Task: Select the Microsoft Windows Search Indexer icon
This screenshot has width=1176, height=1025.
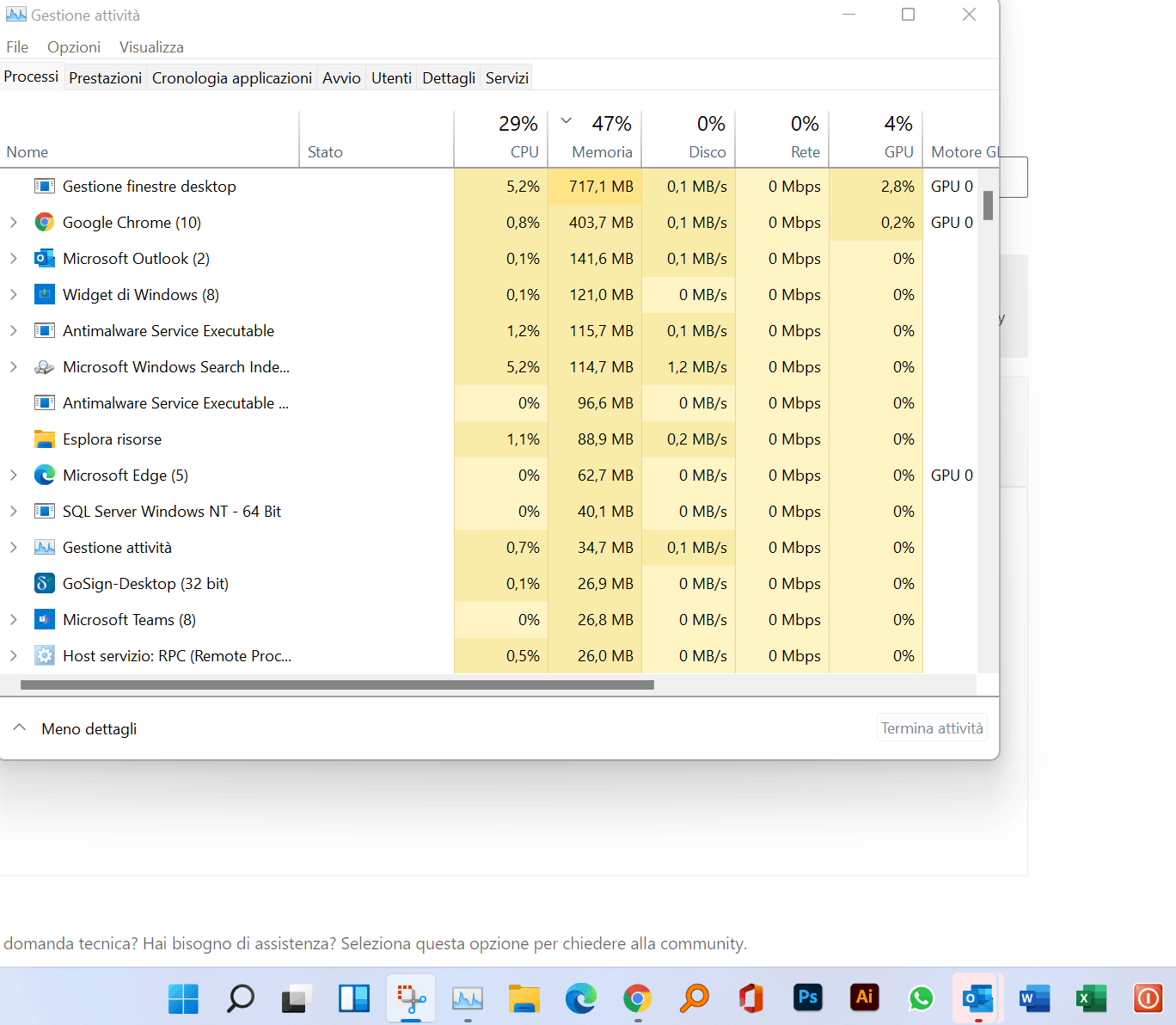Action: [x=45, y=367]
